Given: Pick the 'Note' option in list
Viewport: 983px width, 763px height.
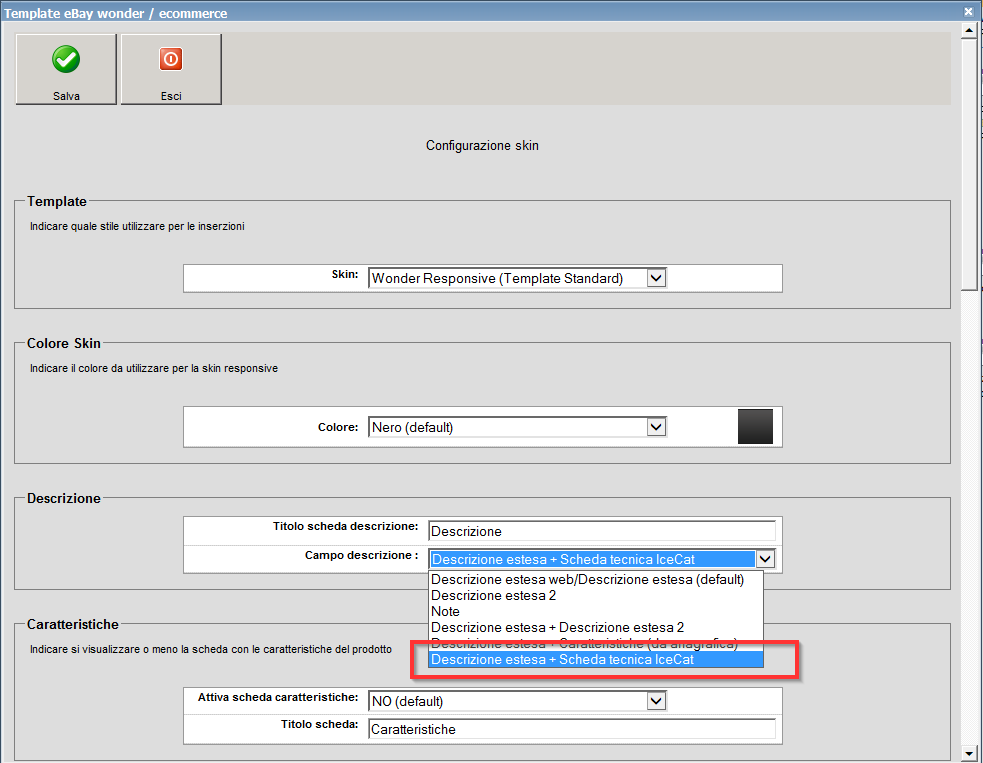Looking at the screenshot, I should 596,611.
